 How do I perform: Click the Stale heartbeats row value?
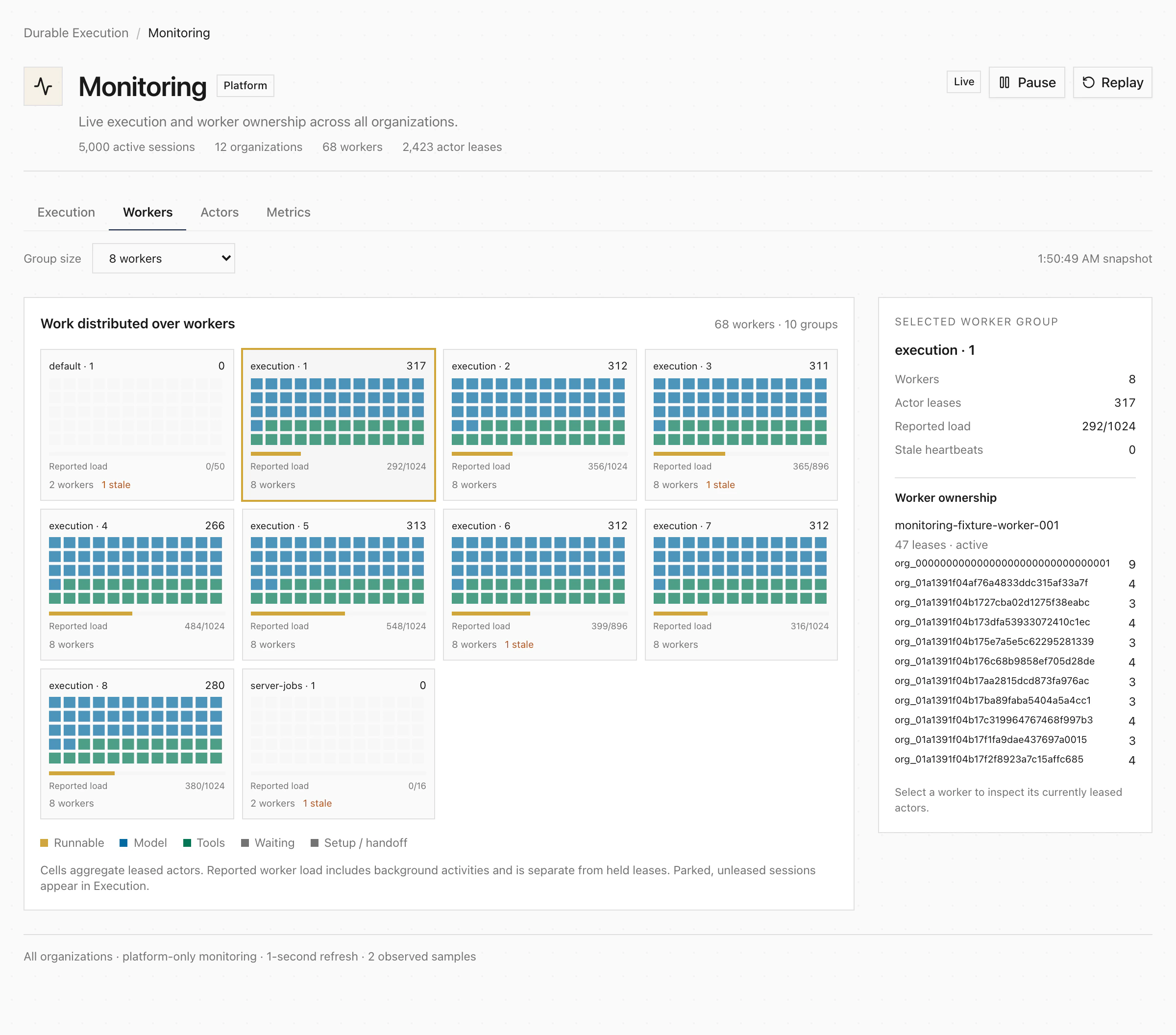[1132, 450]
